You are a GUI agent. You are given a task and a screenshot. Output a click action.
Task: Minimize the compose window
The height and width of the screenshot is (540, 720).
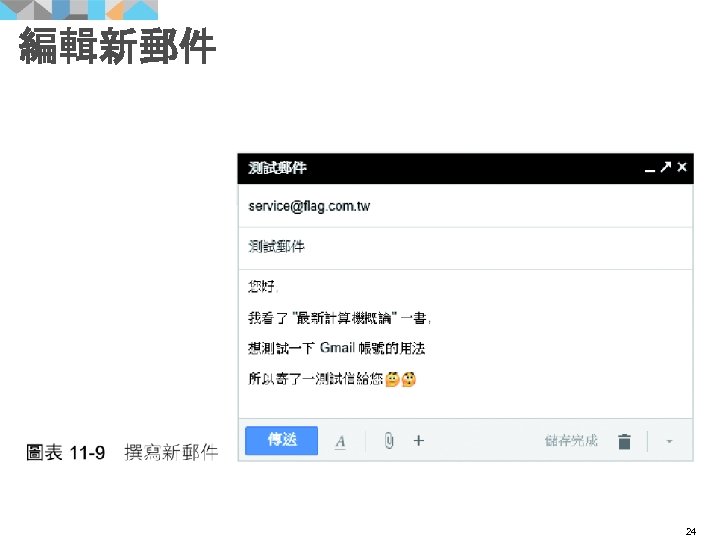(649, 170)
